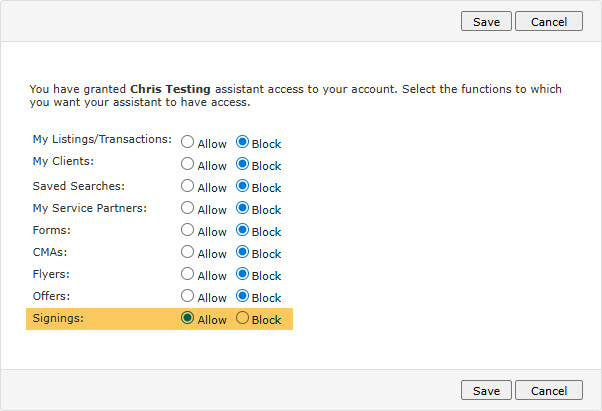Choose Block for Forms
Screen dimensions: 602x411
tap(242, 231)
